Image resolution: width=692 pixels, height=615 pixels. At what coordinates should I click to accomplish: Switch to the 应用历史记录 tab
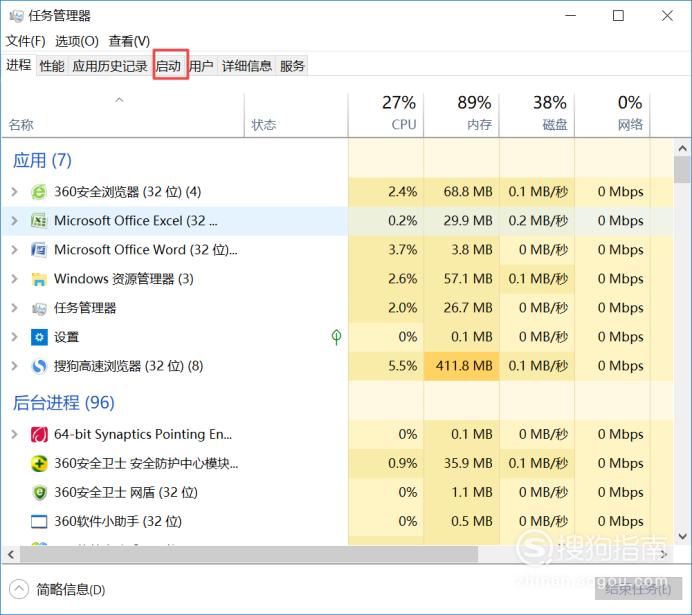(x=110, y=66)
